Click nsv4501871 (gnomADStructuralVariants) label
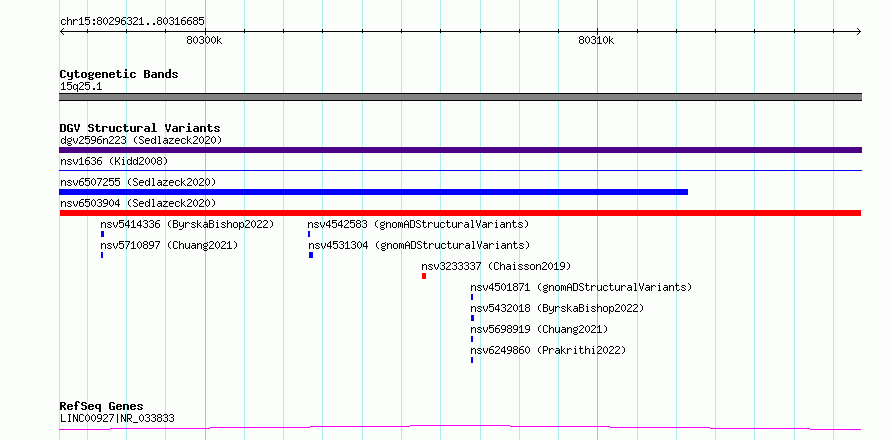Viewport: 890px width, 440px height. [581, 287]
